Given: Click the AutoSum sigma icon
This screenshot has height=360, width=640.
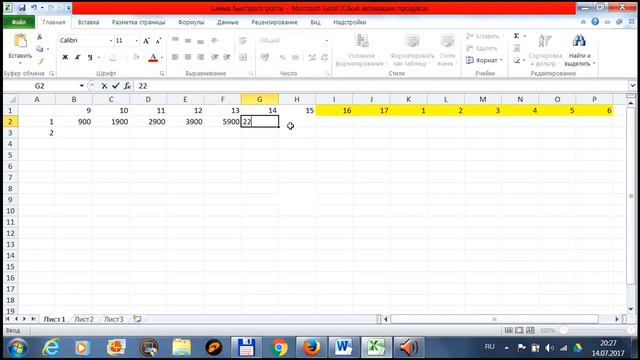Looking at the screenshot, I should 516,36.
